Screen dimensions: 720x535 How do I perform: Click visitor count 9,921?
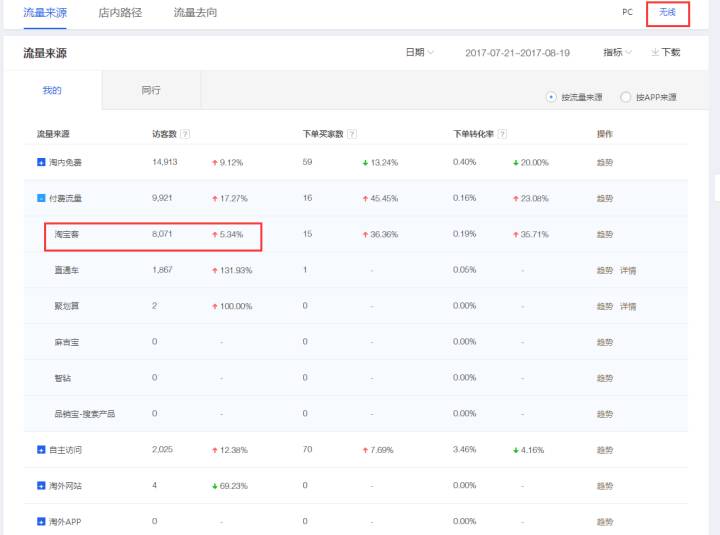tap(162, 198)
